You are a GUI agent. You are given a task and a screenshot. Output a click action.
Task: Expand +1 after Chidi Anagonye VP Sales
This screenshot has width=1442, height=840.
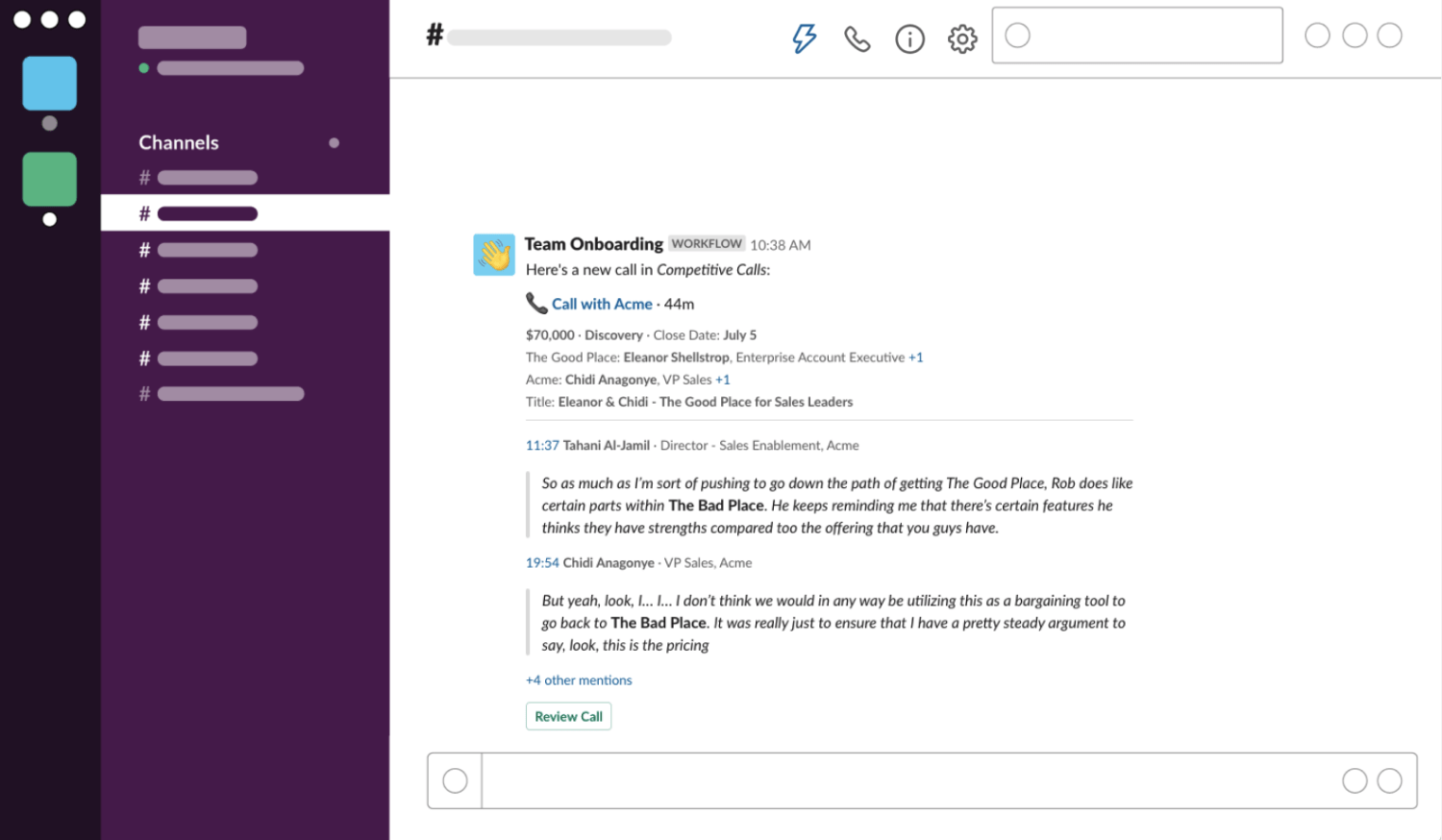tap(722, 380)
